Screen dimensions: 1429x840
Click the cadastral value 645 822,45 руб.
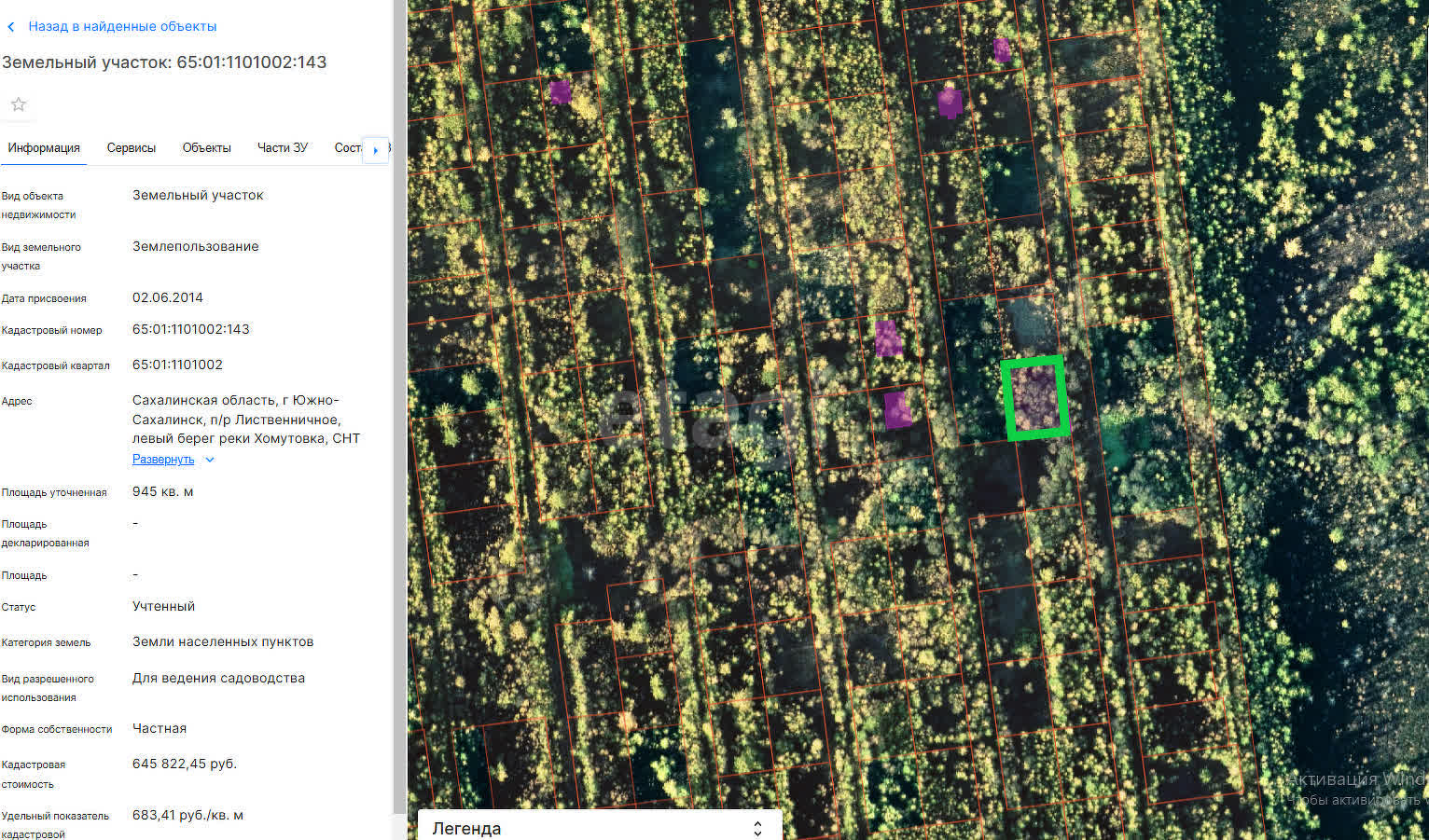pyautogui.click(x=185, y=764)
